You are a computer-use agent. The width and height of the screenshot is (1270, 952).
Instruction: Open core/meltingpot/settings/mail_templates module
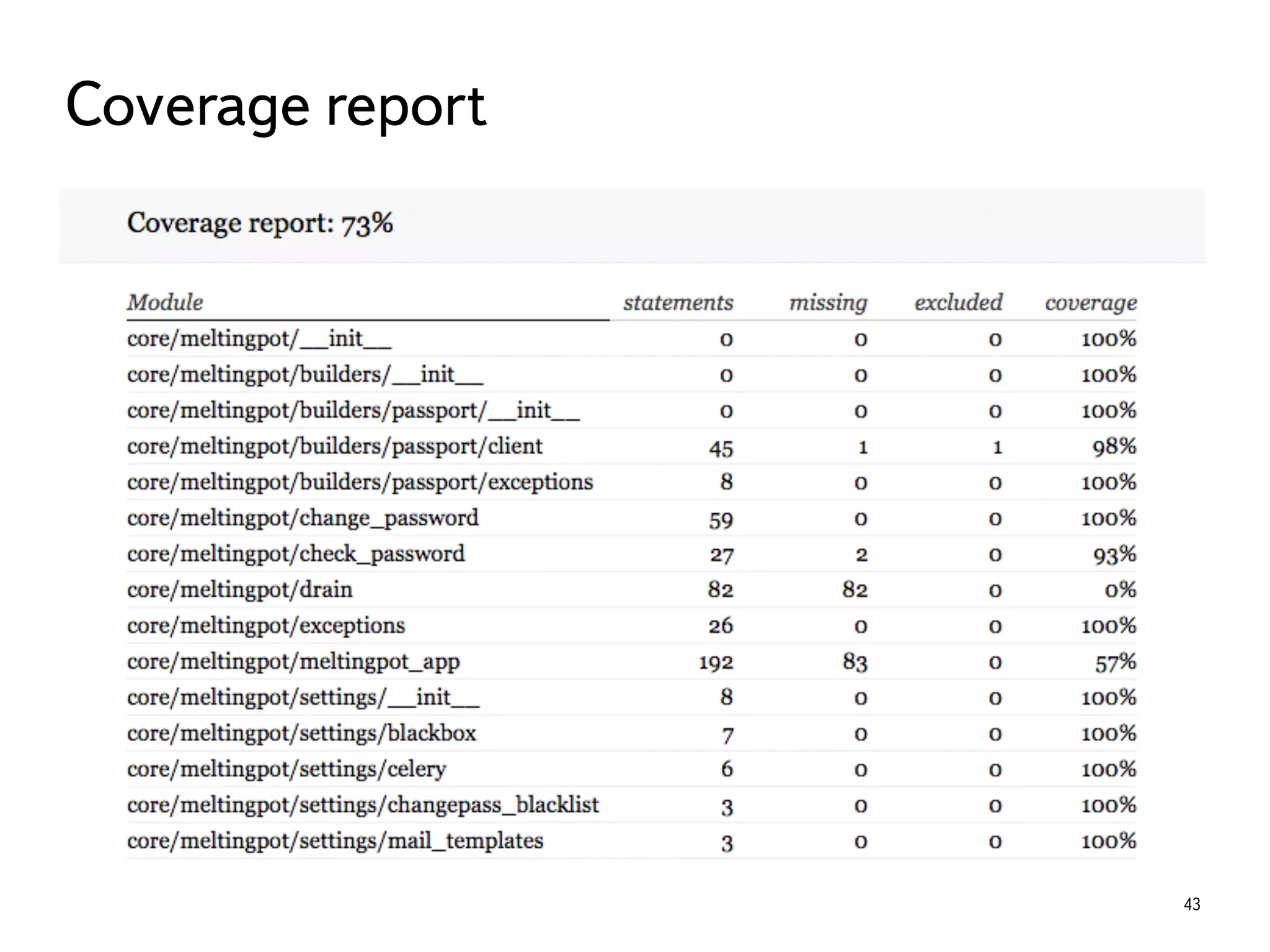335,842
